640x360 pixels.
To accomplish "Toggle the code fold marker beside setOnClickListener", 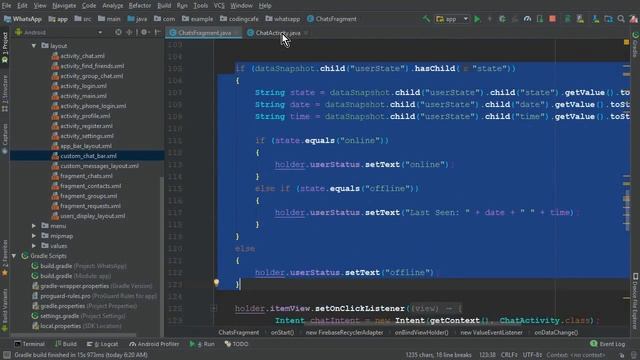I will tap(213, 309).
